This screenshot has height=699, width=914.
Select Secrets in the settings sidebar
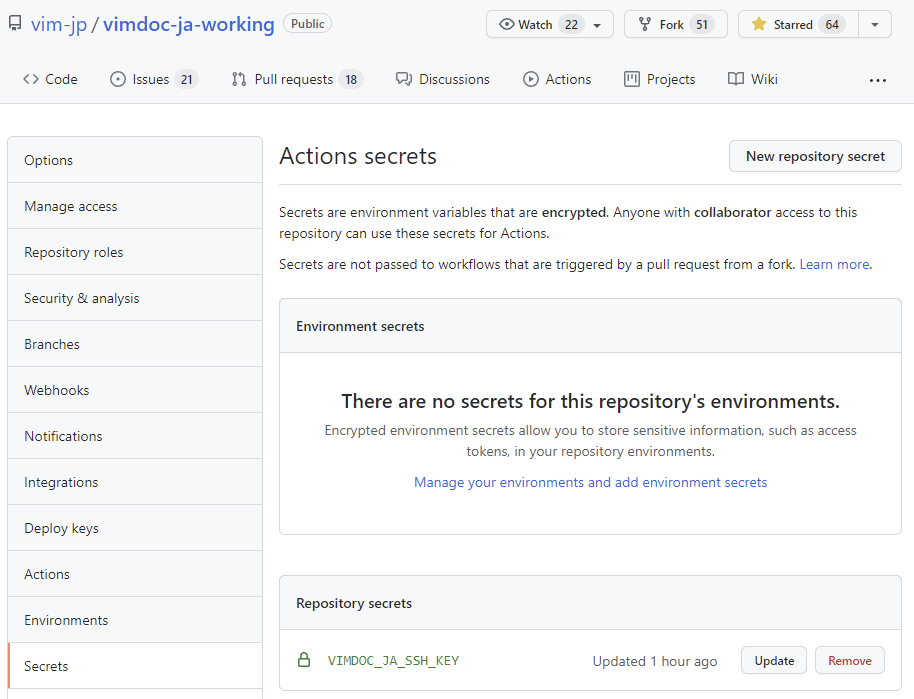[x=135, y=666]
